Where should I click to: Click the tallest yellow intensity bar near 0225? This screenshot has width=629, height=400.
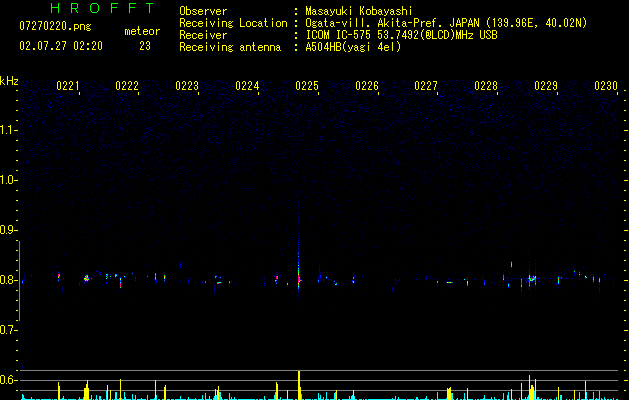pyautogui.click(x=299, y=385)
